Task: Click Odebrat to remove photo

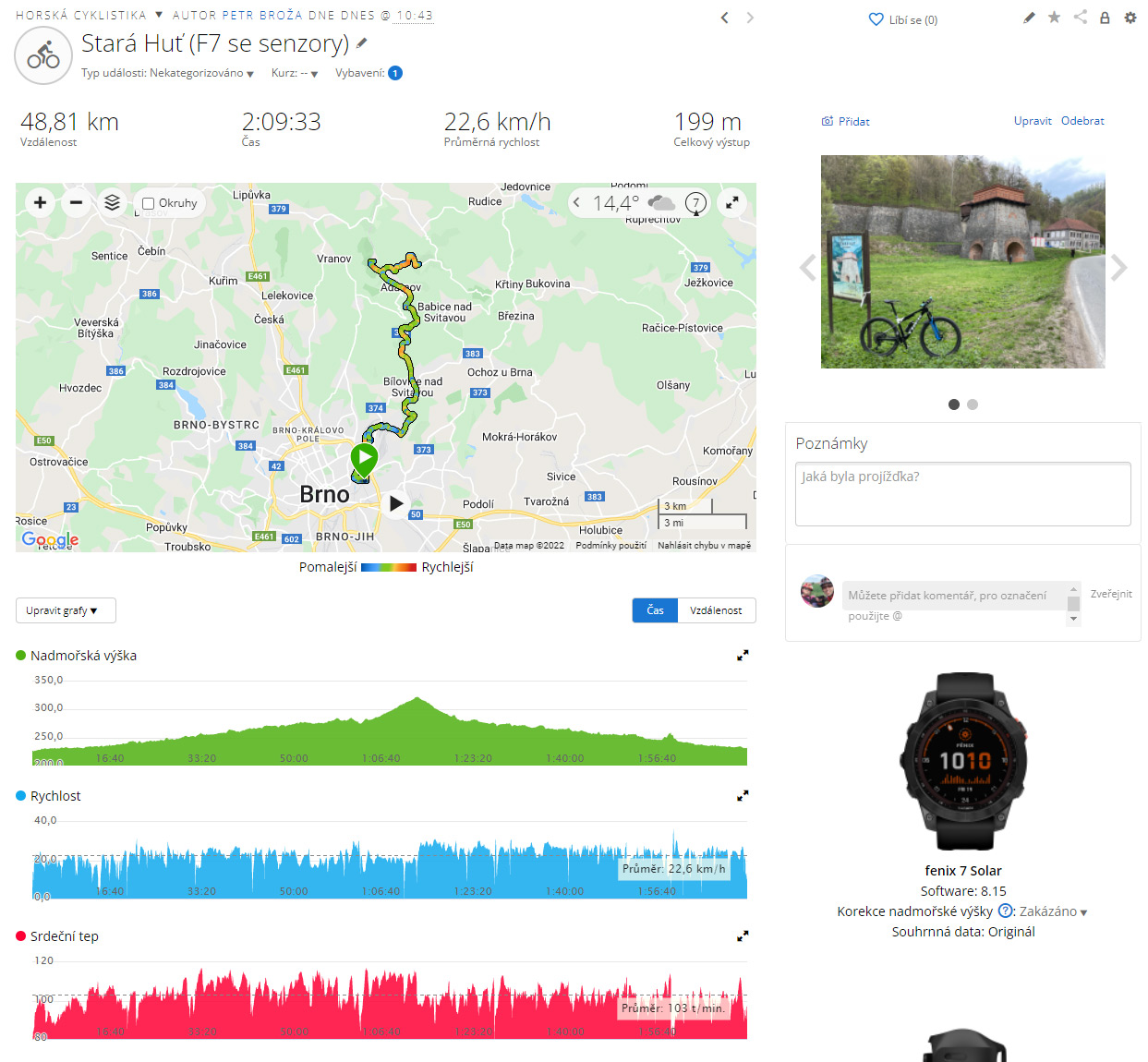Action: (1082, 121)
